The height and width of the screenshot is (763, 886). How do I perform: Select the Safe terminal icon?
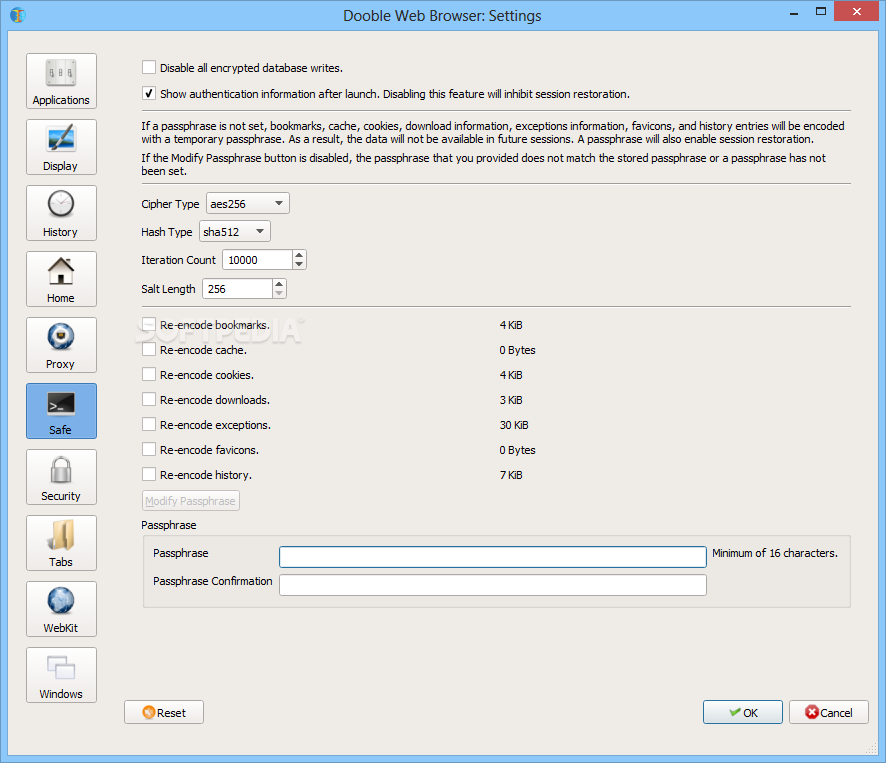pyautogui.click(x=61, y=411)
